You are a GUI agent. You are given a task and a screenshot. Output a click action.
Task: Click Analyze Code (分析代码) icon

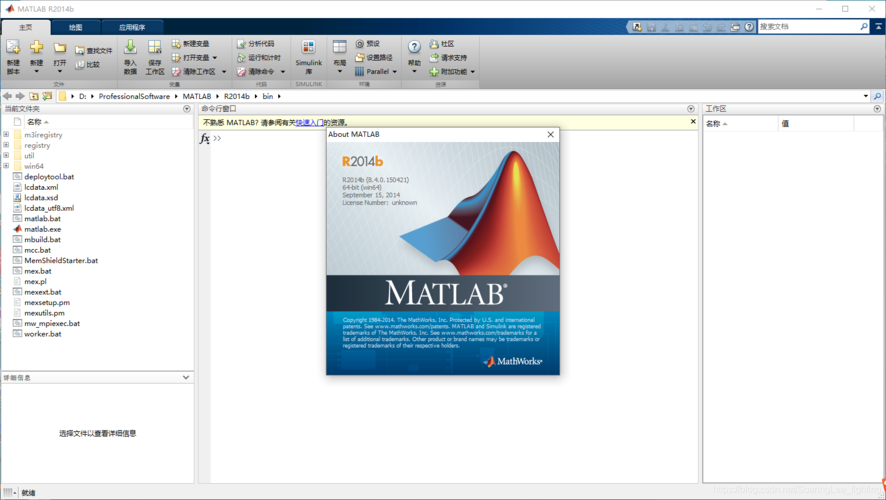coord(241,44)
